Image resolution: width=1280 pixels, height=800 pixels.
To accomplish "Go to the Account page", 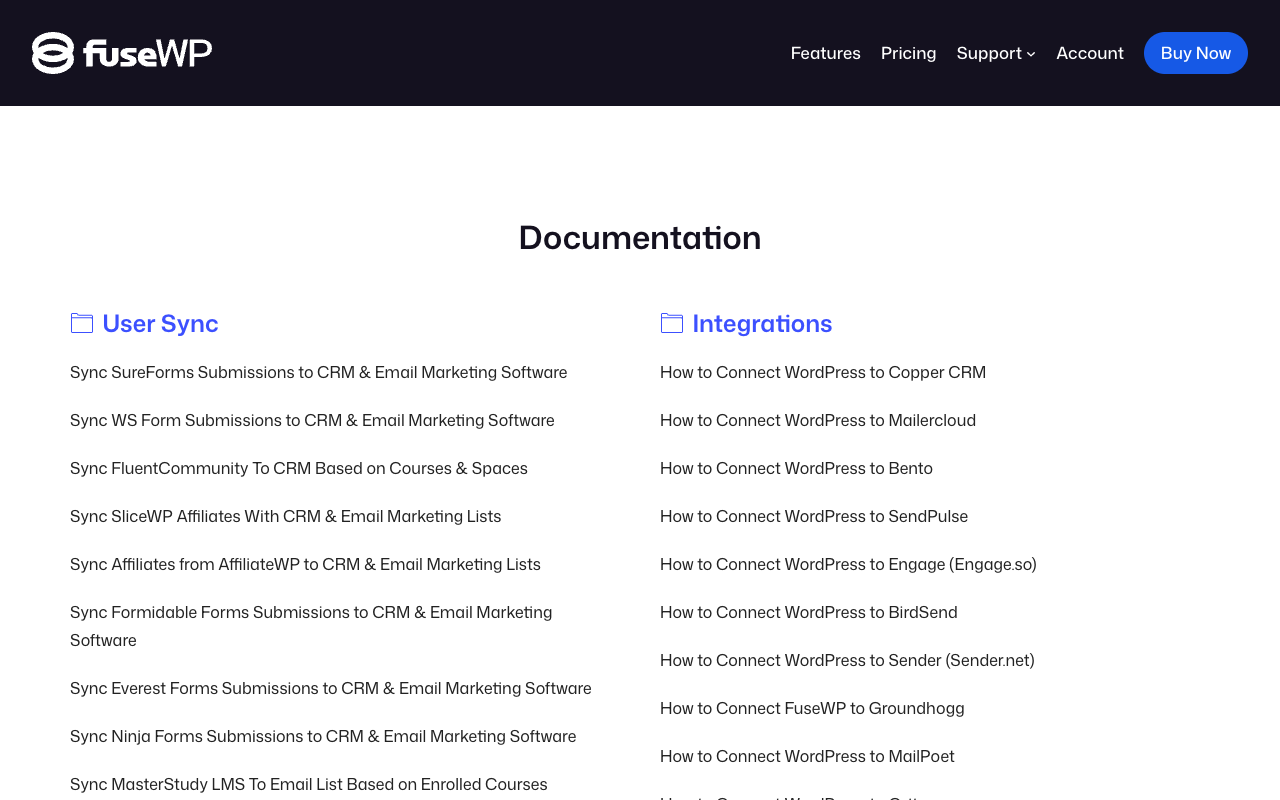I will pyautogui.click(x=1090, y=53).
